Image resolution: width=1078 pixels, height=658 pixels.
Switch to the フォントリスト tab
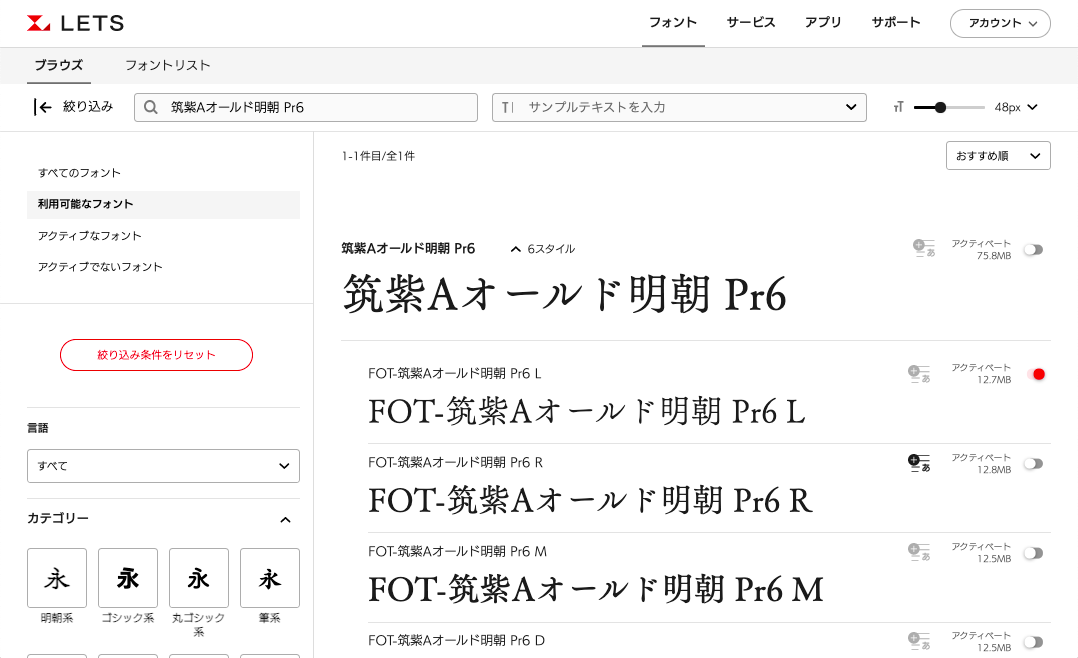tap(167, 65)
